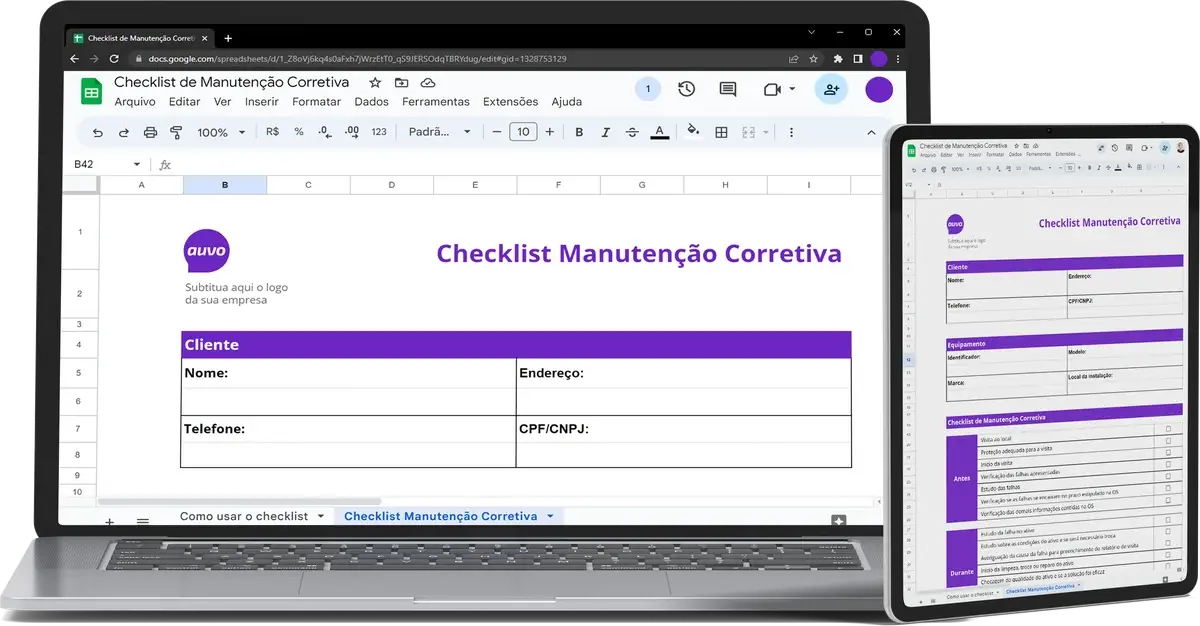The width and height of the screenshot is (1200, 626).
Task: Open the Arquivo menu on laptop
Action: tap(135, 102)
